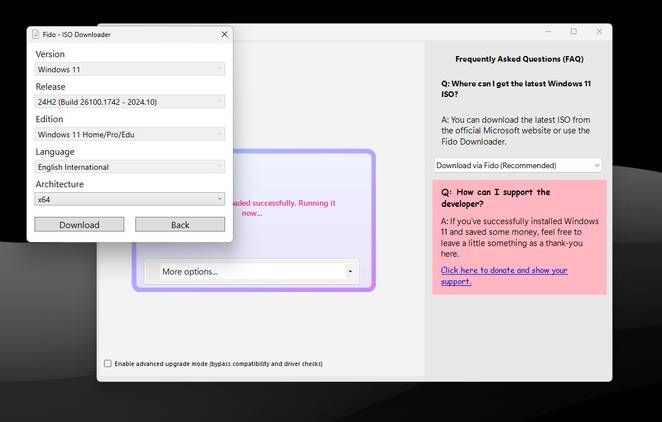Screen dimensions: 662x422
Task: Open the Language dropdown English International
Action: pos(130,167)
